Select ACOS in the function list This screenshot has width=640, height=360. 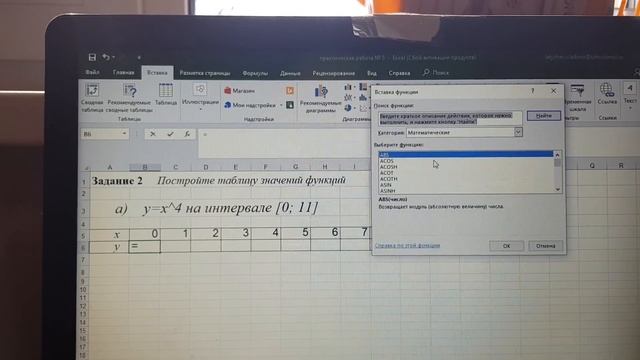(x=466, y=161)
